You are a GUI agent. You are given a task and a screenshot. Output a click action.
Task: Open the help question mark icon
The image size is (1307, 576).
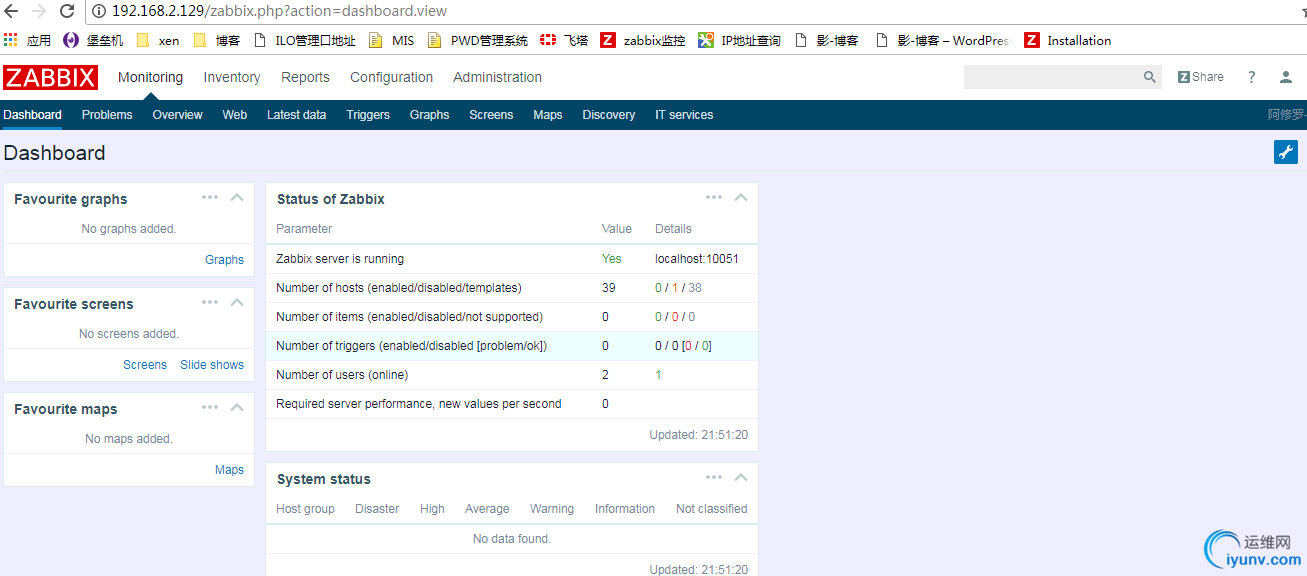1251,77
